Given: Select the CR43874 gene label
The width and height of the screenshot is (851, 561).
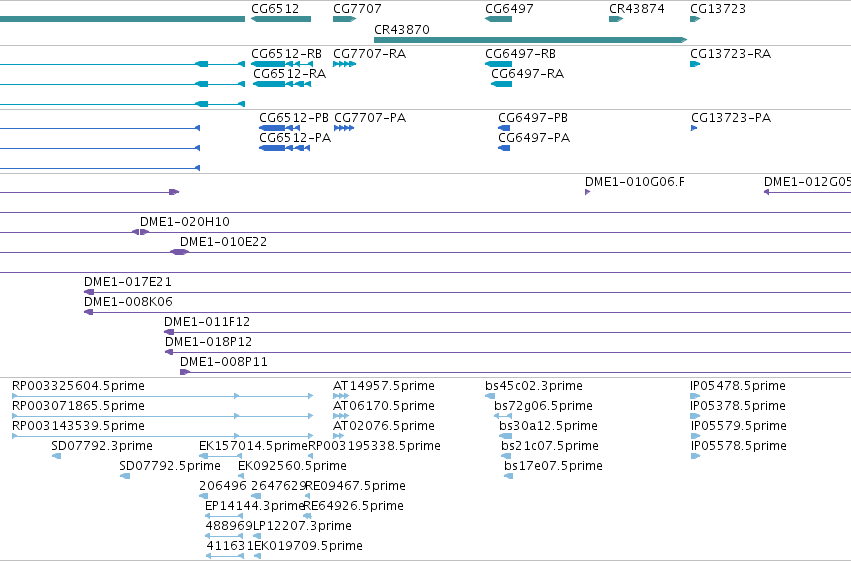Looking at the screenshot, I should (637, 9).
